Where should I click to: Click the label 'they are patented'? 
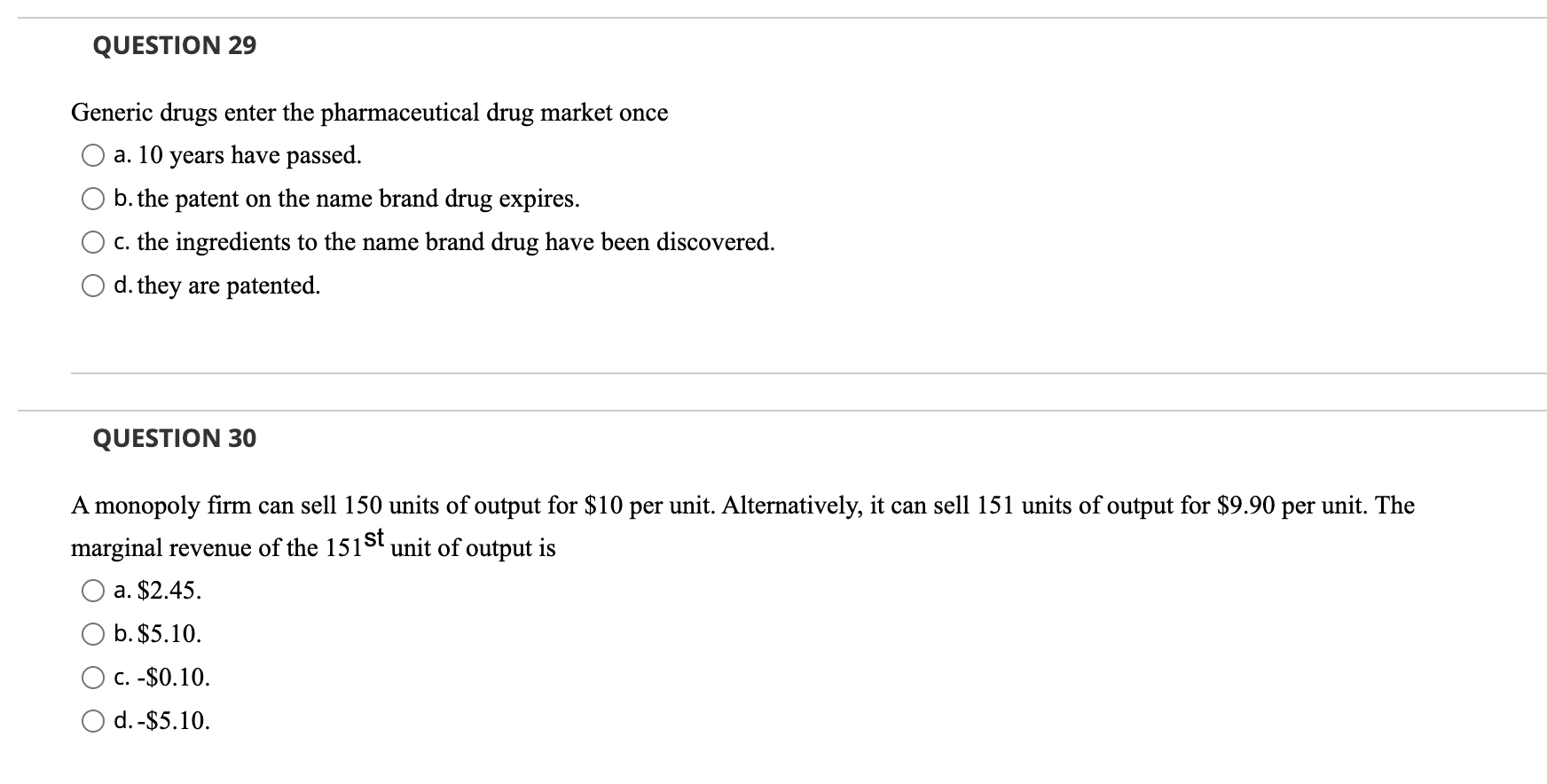(x=216, y=285)
